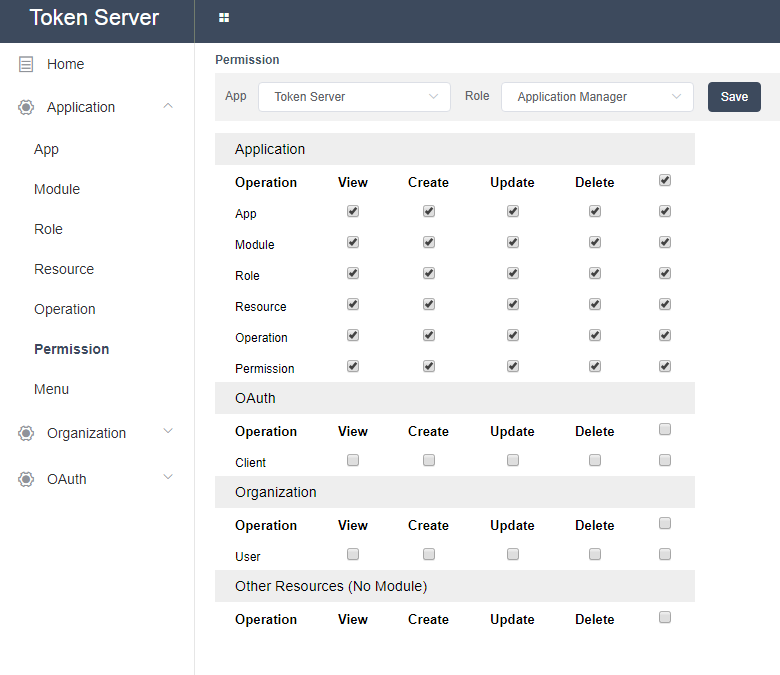Check Update permission for User row

point(513,554)
